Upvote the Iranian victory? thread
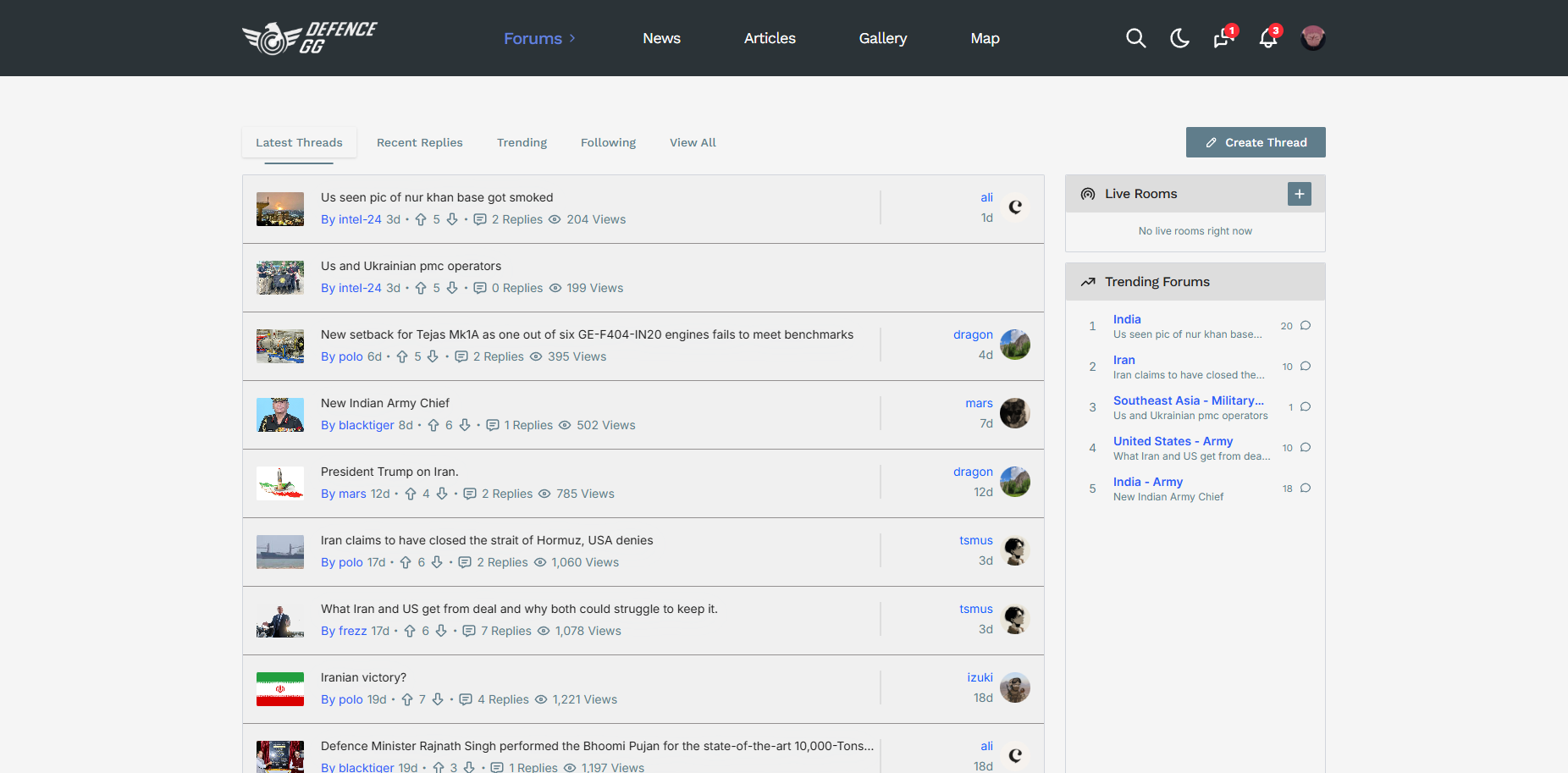Viewport: 1568px width, 773px height. (407, 699)
